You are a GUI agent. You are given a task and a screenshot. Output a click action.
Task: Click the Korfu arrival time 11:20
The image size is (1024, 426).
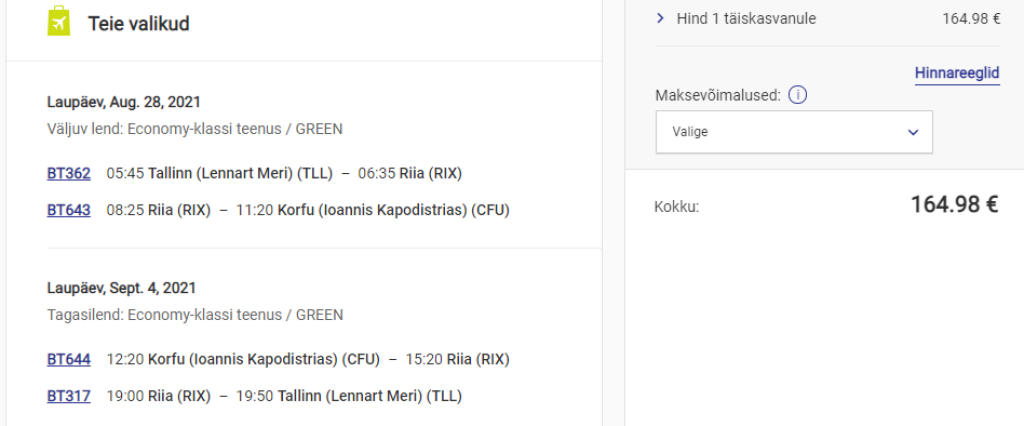pos(253,210)
